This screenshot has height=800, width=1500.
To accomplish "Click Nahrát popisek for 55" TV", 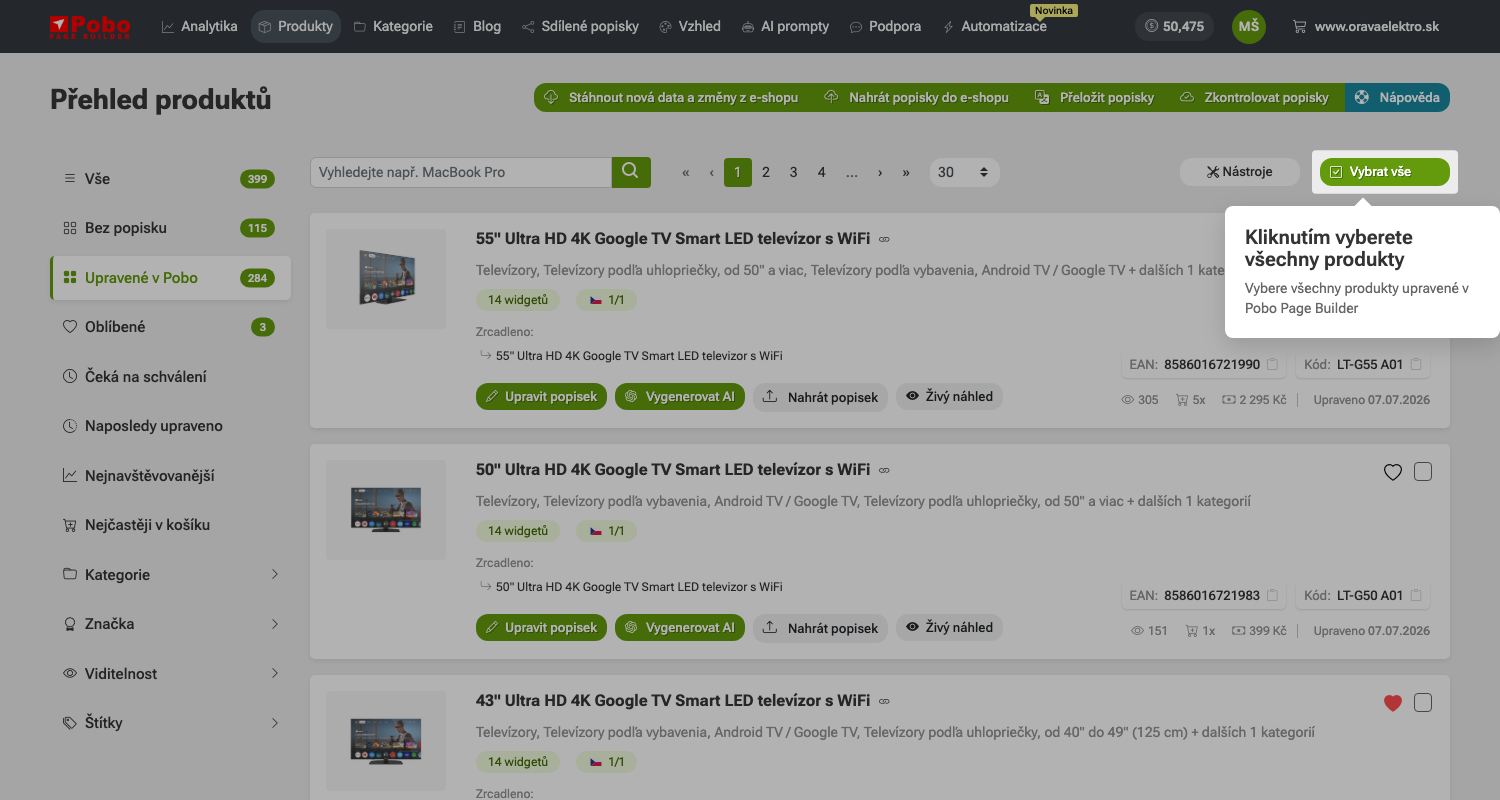I will pyautogui.click(x=820, y=397).
